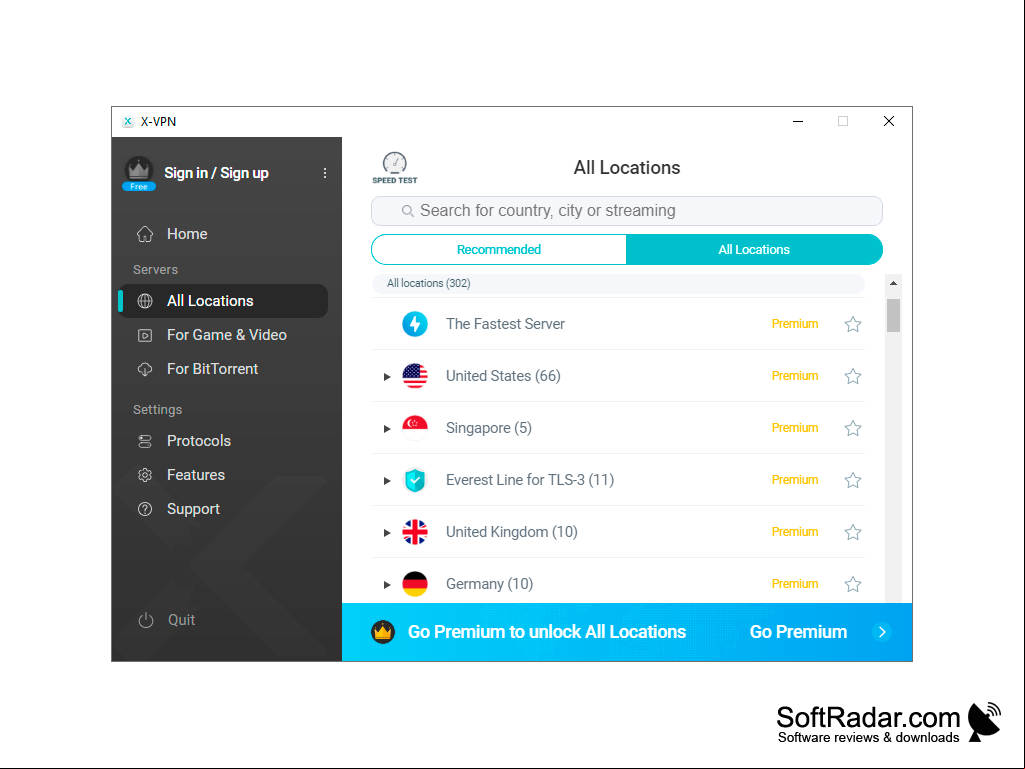Click the scrollbar up arrow

coord(893,283)
